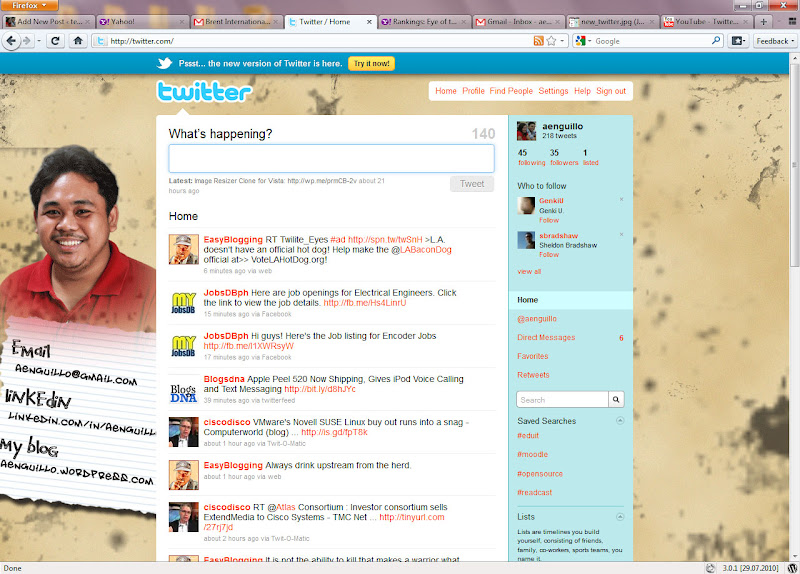Open Favorites in sidebar
This screenshot has height=574, width=800.
coord(533,356)
